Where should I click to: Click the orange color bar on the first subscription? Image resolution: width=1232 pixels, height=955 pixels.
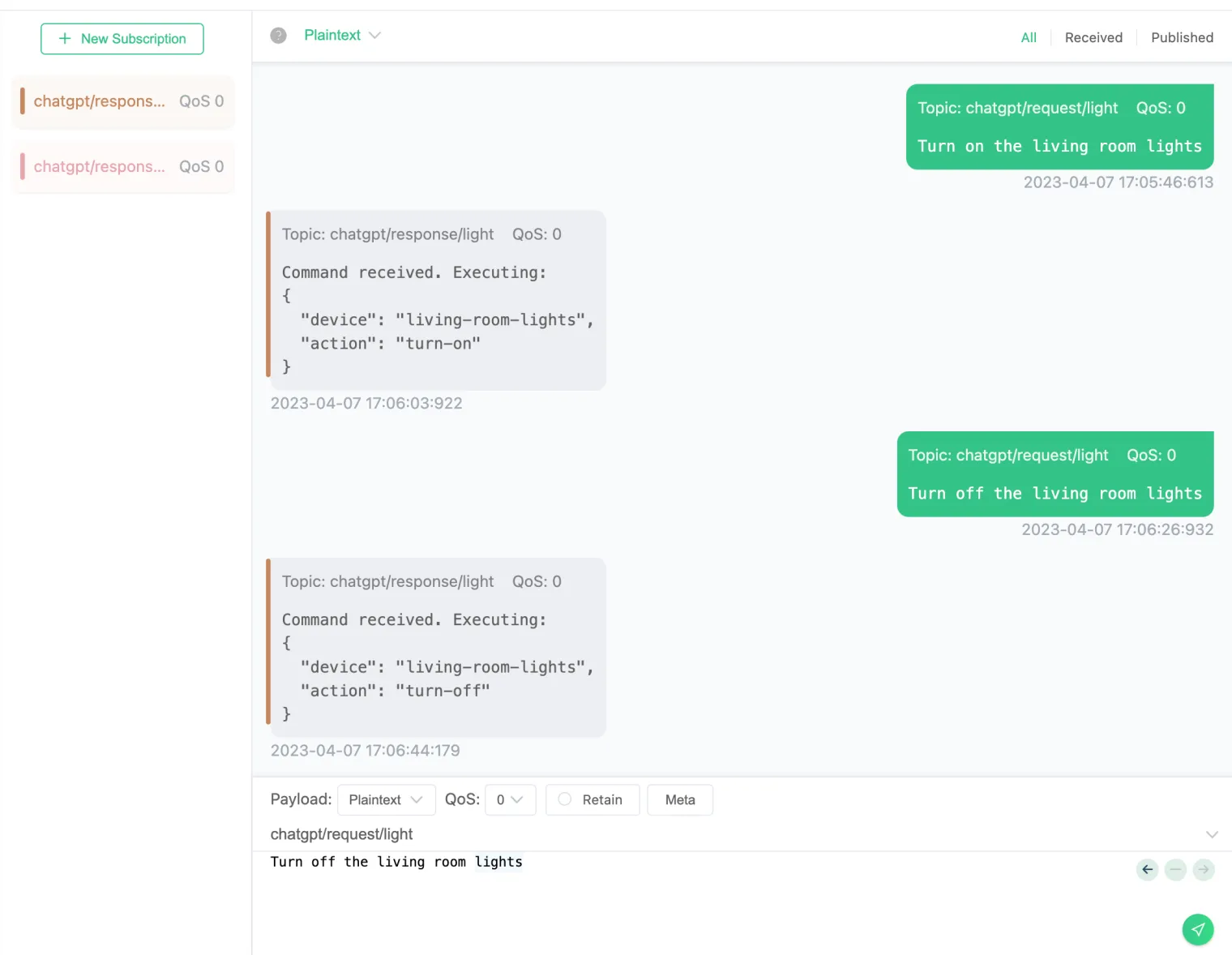tap(21, 101)
